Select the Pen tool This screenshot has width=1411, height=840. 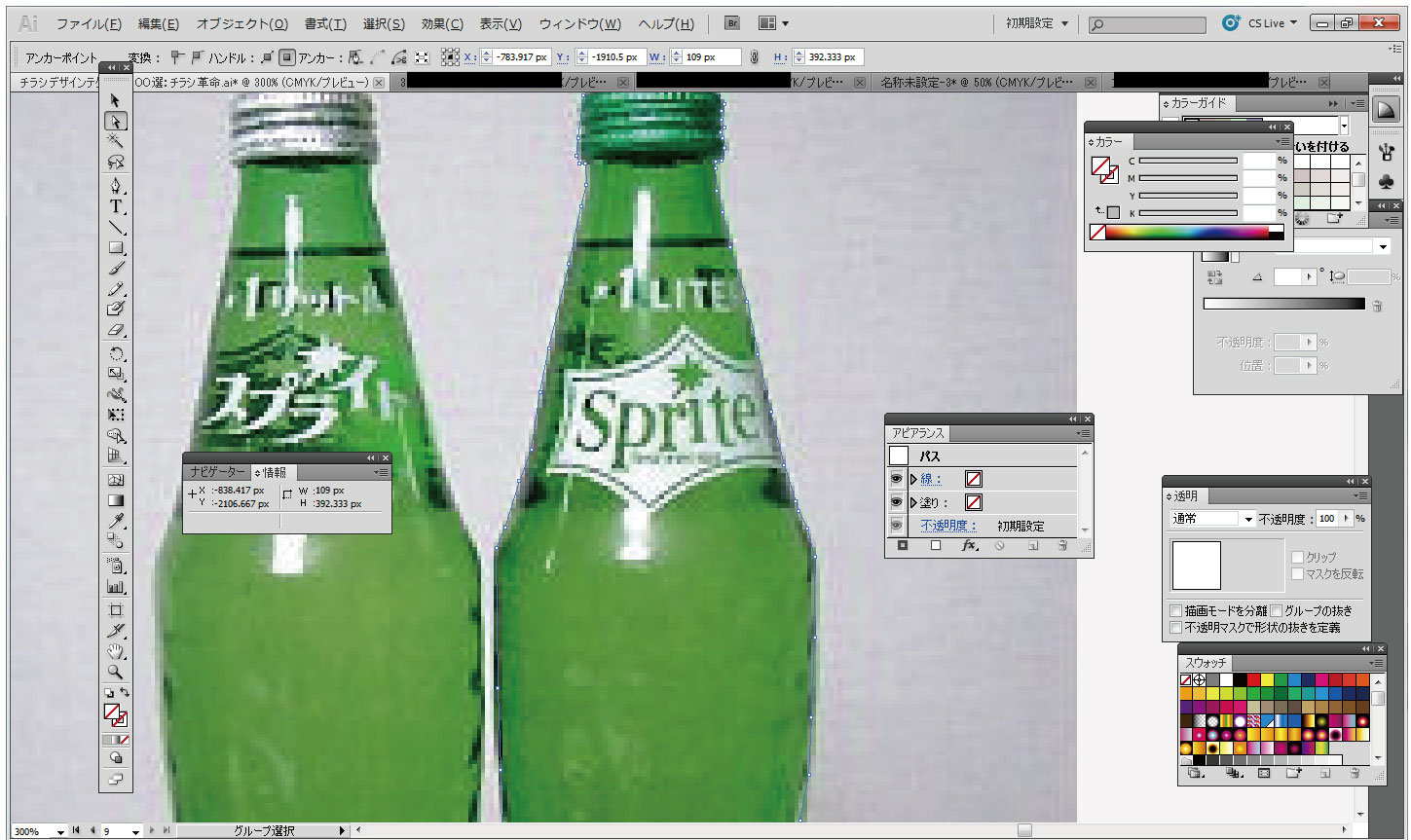pos(116,185)
